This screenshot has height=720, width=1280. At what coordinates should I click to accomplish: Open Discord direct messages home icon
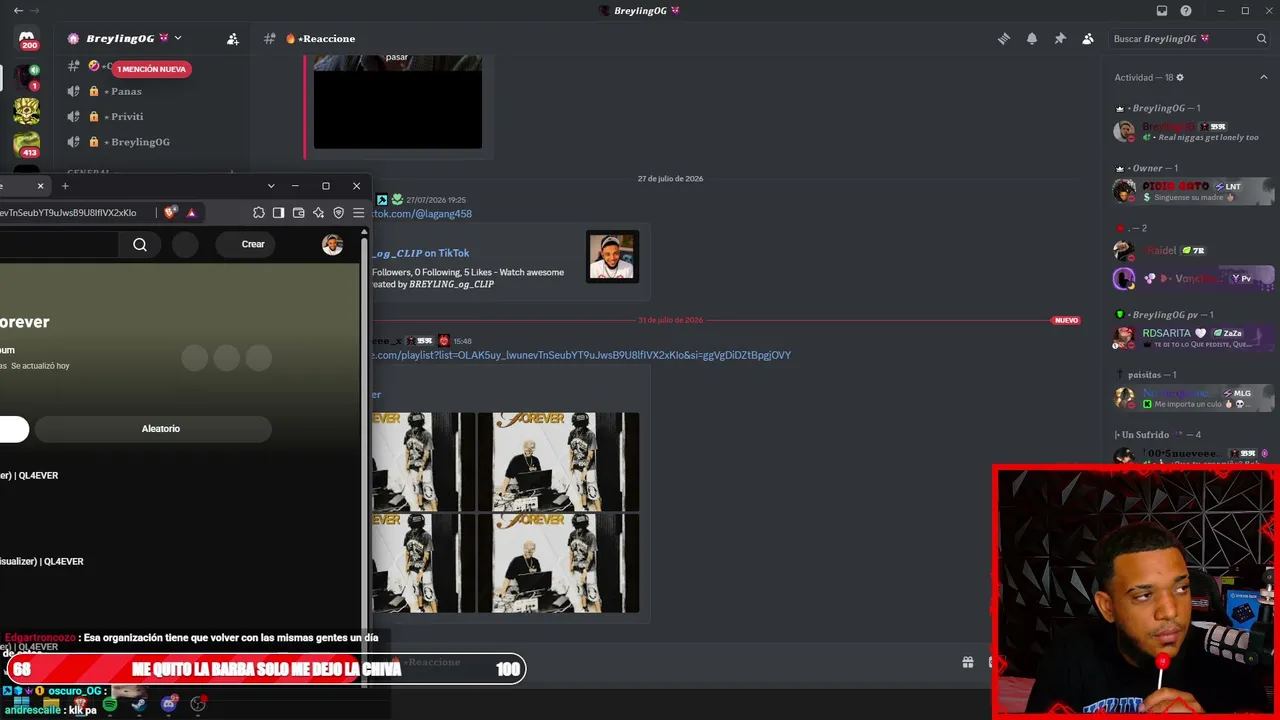(28, 40)
